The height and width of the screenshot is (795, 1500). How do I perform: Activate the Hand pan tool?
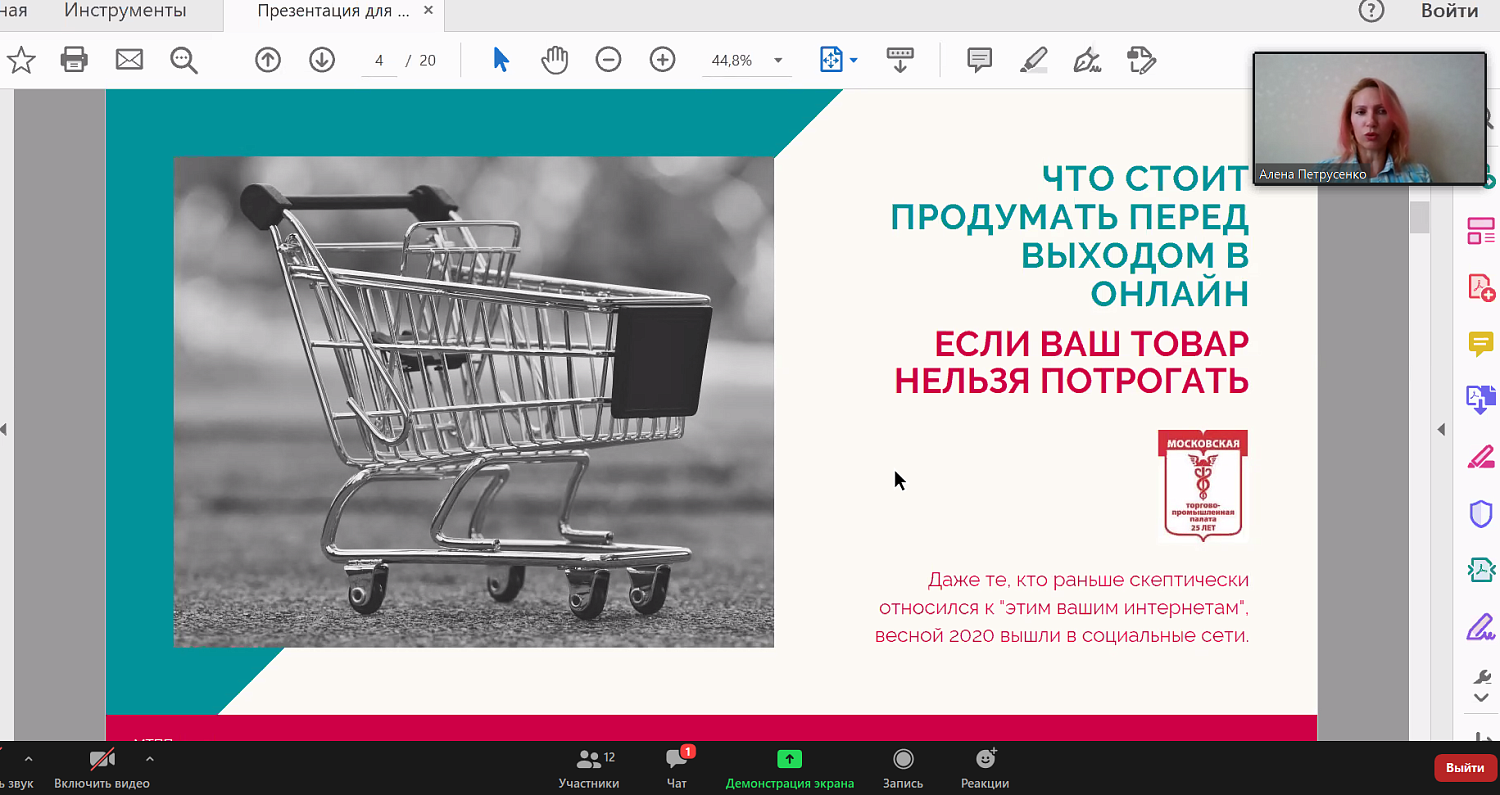coord(555,60)
